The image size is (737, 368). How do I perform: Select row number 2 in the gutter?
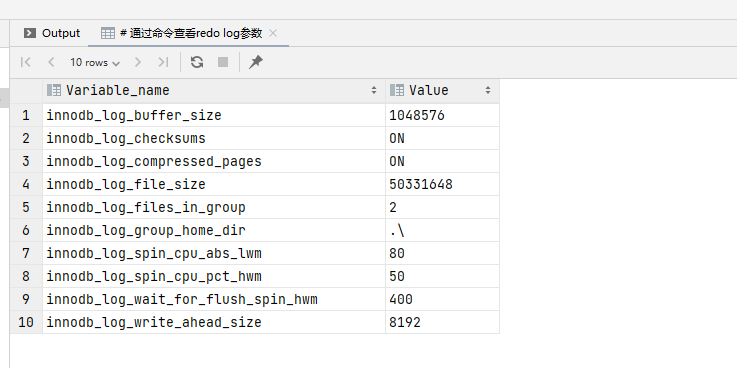click(x=26, y=138)
